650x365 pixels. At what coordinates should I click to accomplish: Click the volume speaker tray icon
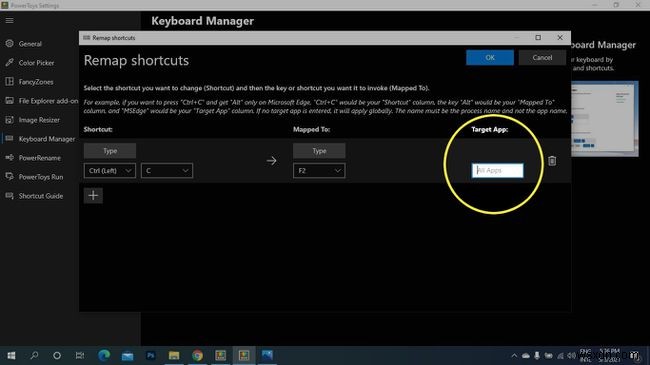tap(572, 356)
